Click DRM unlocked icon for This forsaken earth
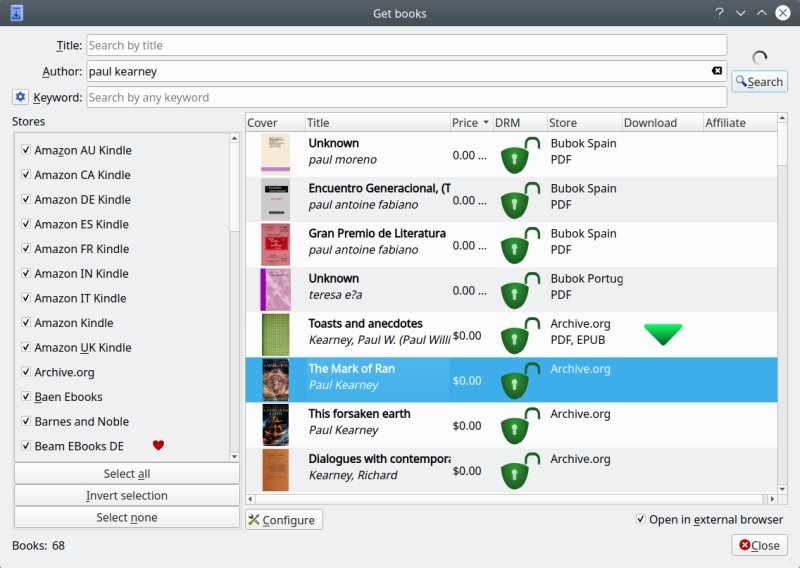 pos(520,425)
